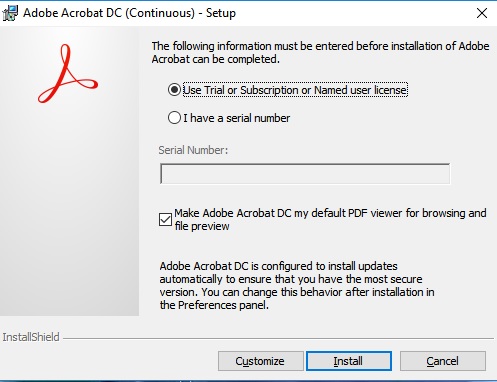497x382 pixels.
Task: Click the 'Serial Number:' field label
Action: click(193, 150)
